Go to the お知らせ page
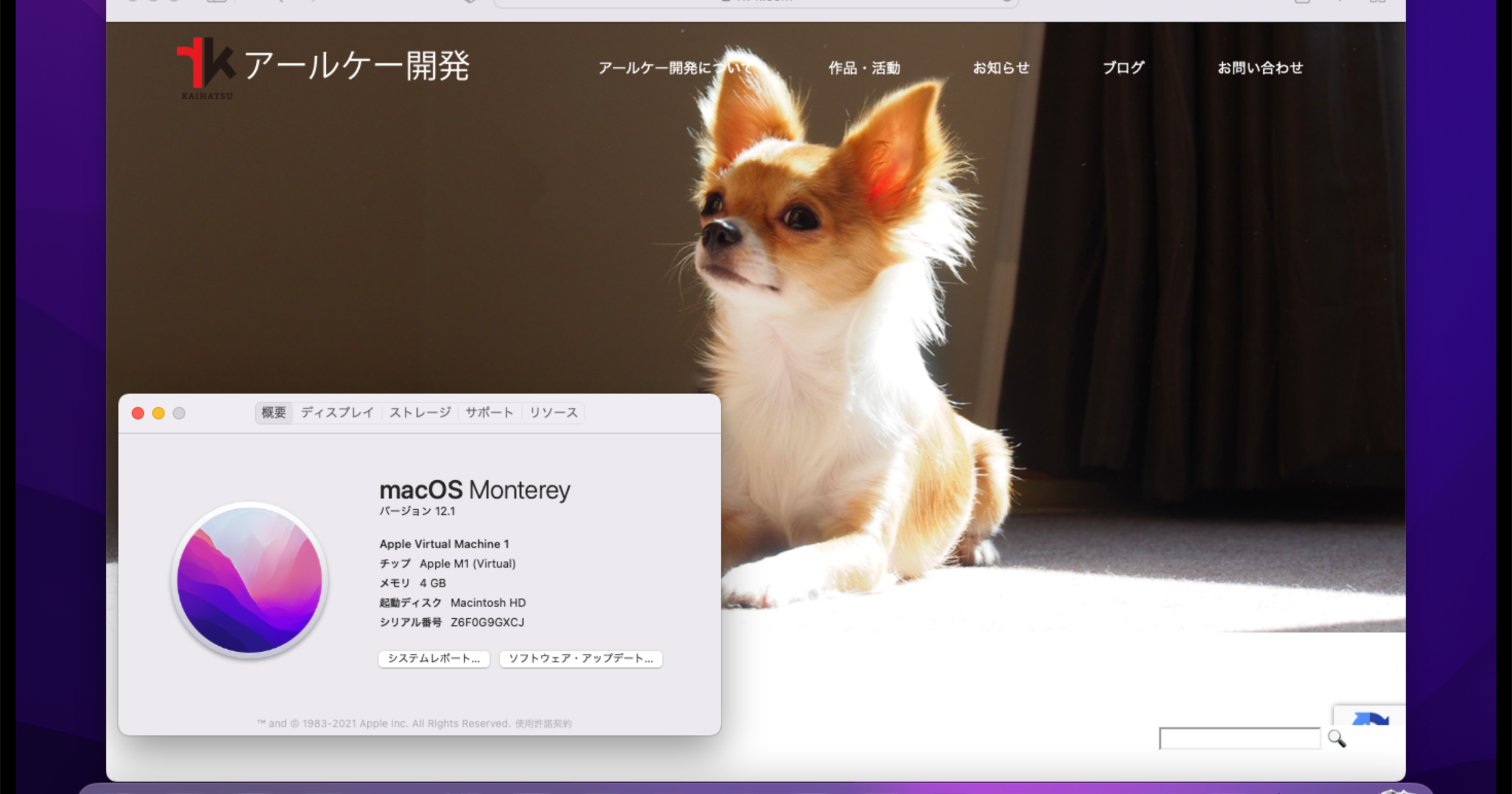The height and width of the screenshot is (794, 1512). click(1001, 67)
